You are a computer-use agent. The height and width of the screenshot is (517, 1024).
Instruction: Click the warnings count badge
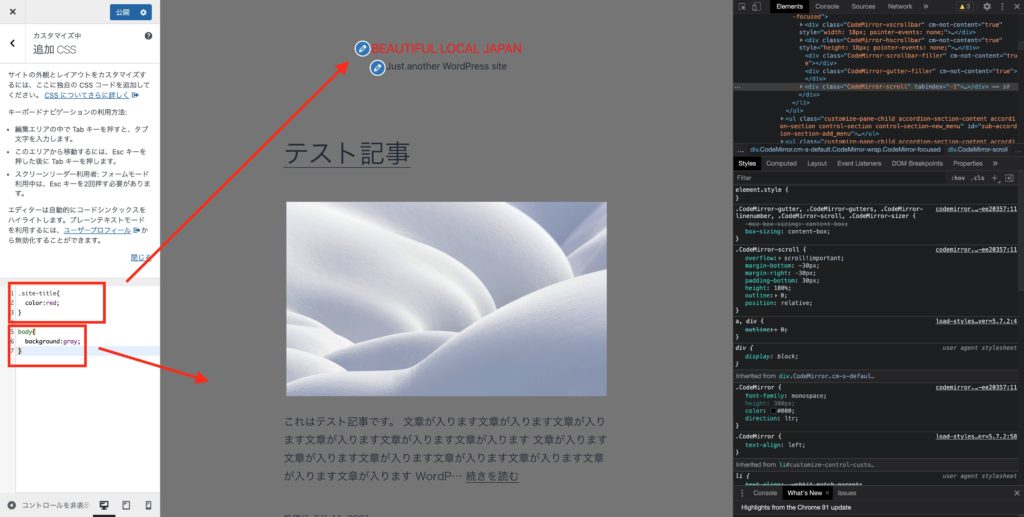tap(965, 7)
